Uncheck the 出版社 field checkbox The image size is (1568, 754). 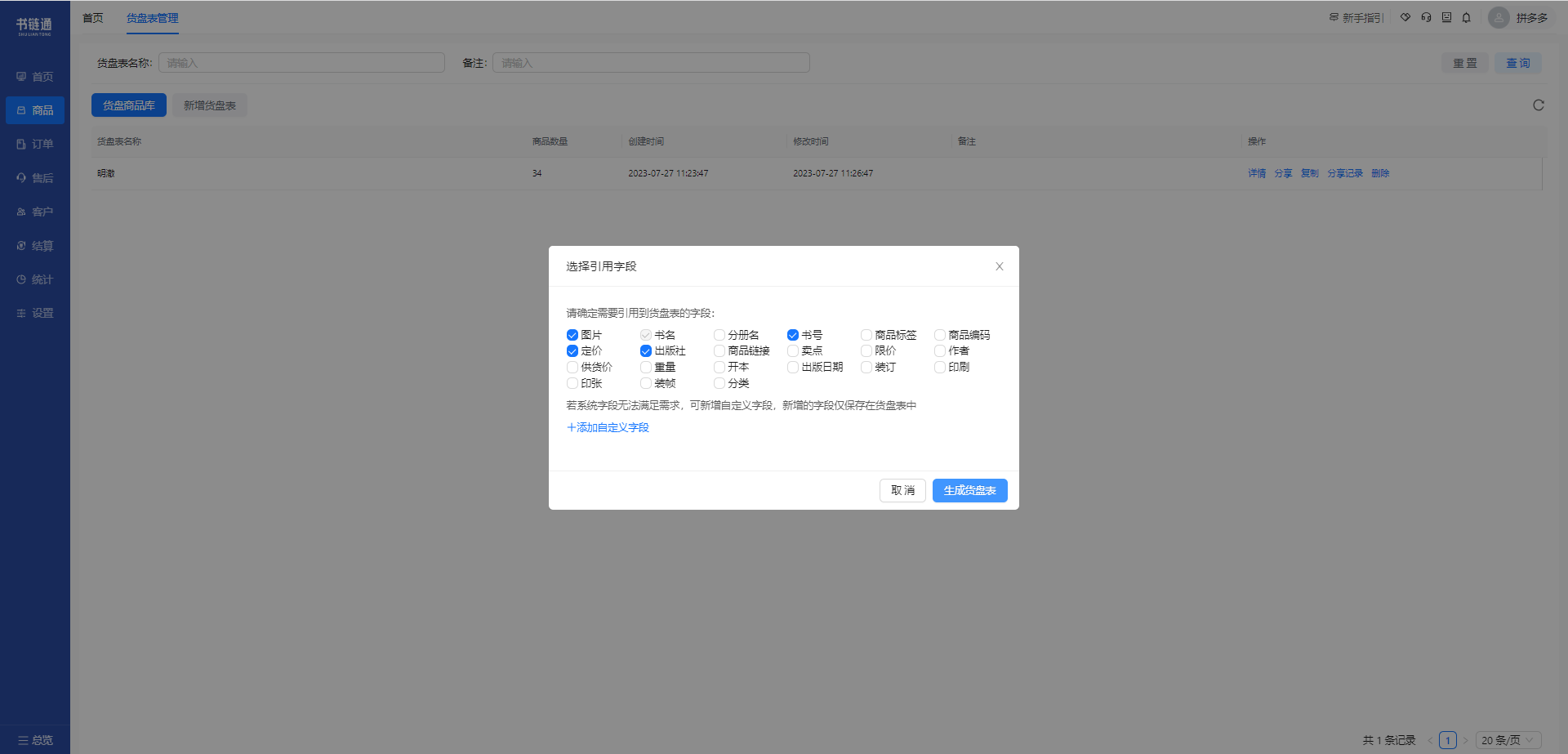click(645, 351)
